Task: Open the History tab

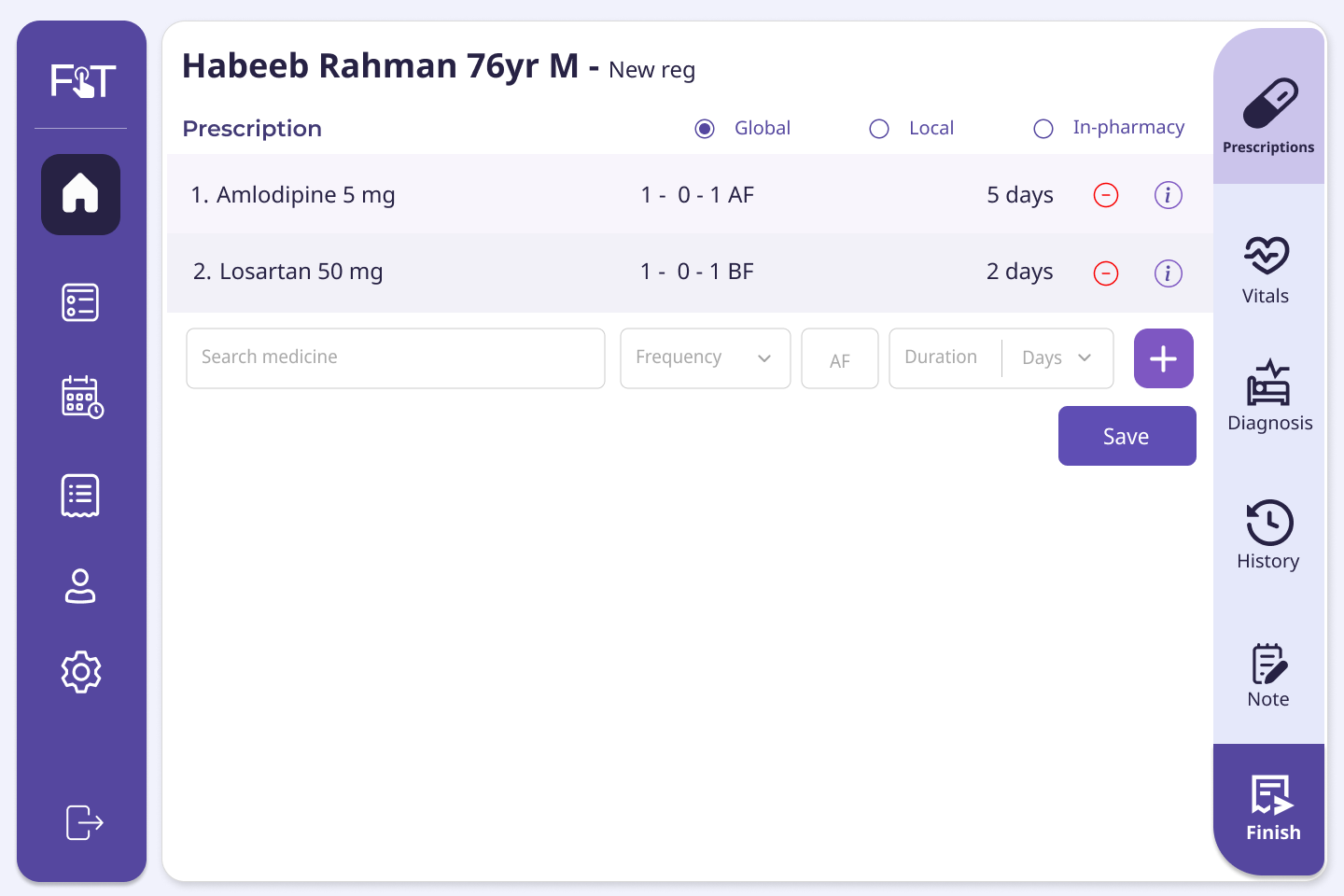Action: 1268,535
